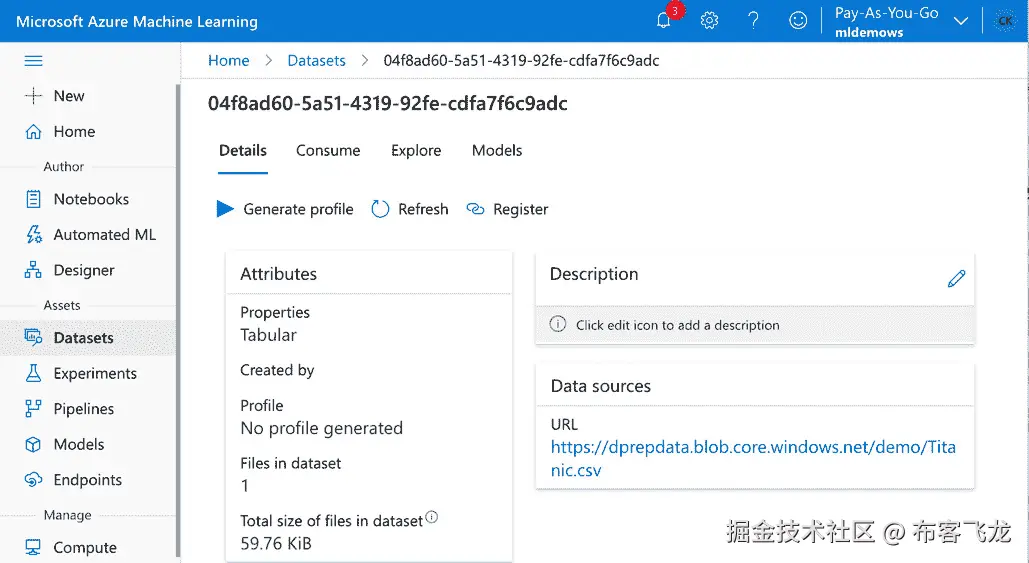
Task: Click the info icon in description box
Action: pyautogui.click(x=557, y=323)
